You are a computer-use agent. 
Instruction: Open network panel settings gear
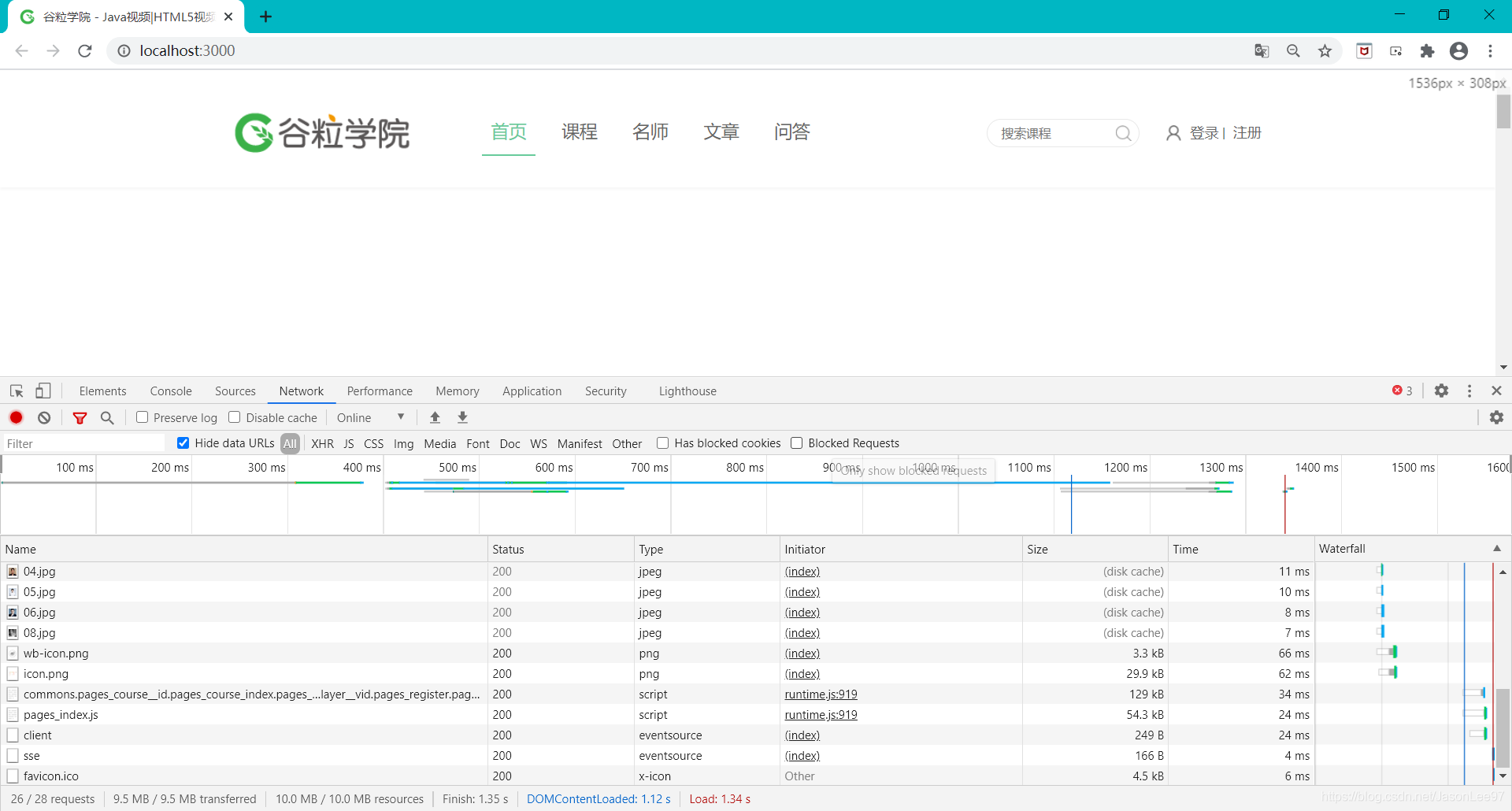(x=1496, y=417)
